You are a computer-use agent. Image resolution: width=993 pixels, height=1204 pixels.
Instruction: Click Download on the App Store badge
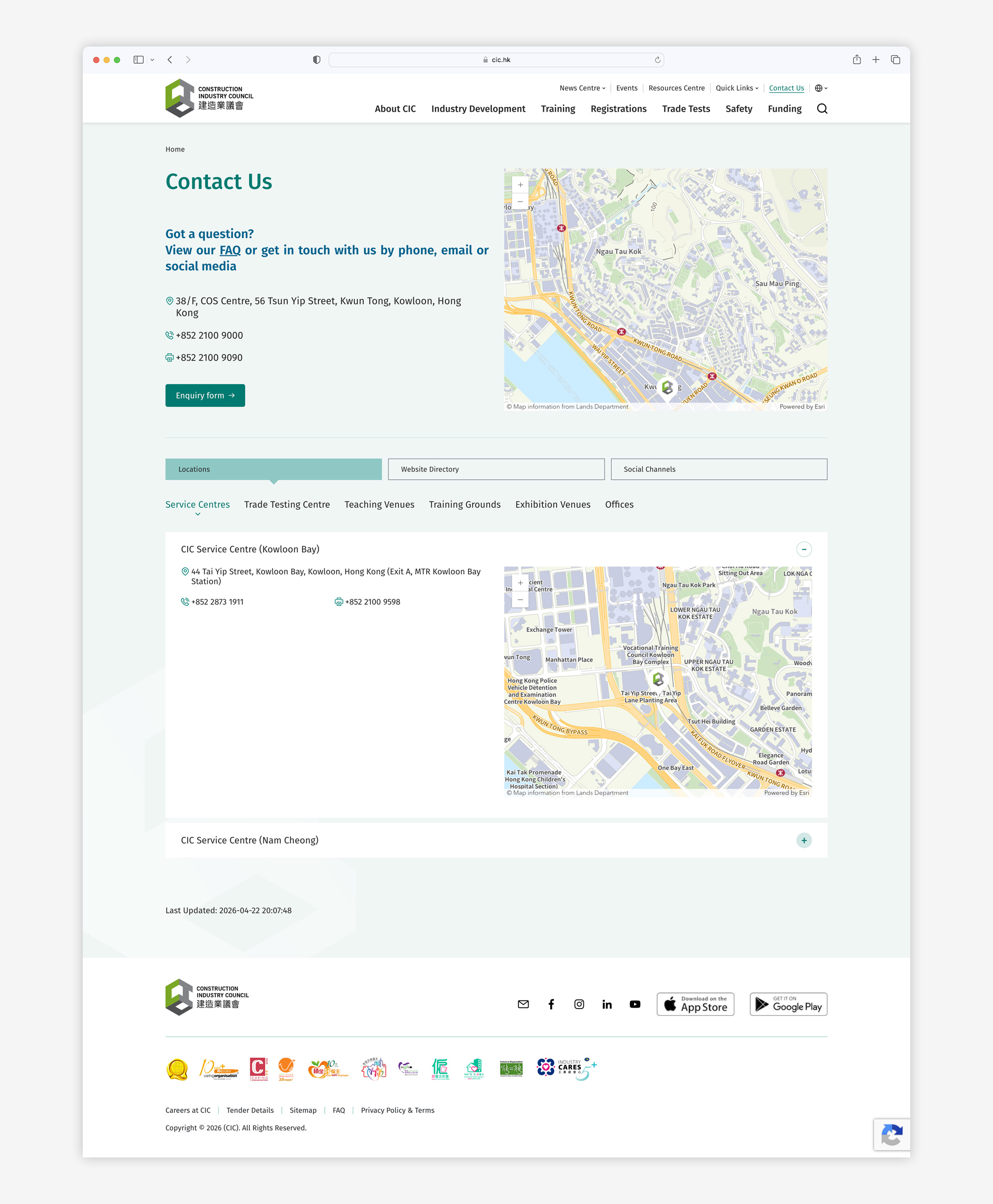point(696,1004)
